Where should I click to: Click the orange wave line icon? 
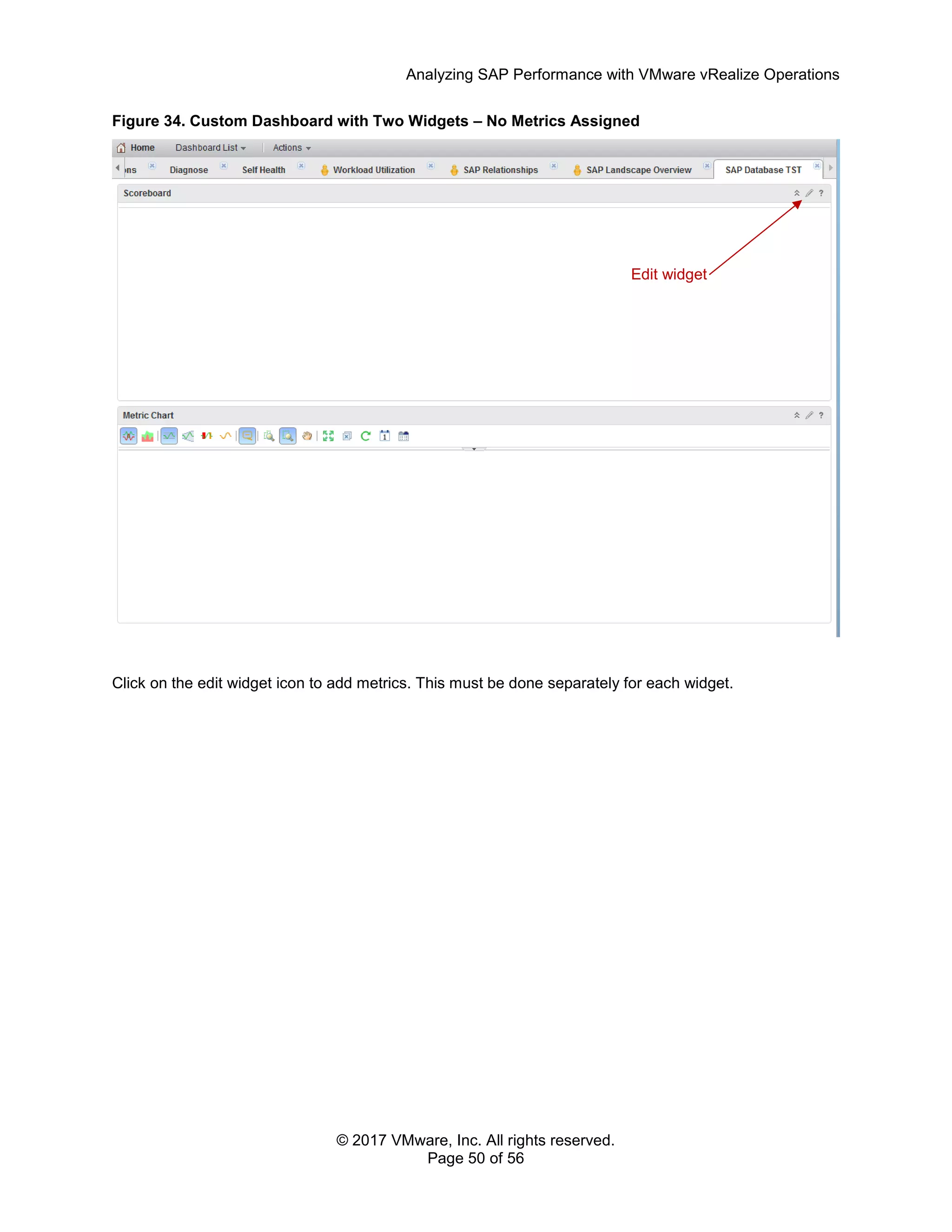tap(225, 436)
